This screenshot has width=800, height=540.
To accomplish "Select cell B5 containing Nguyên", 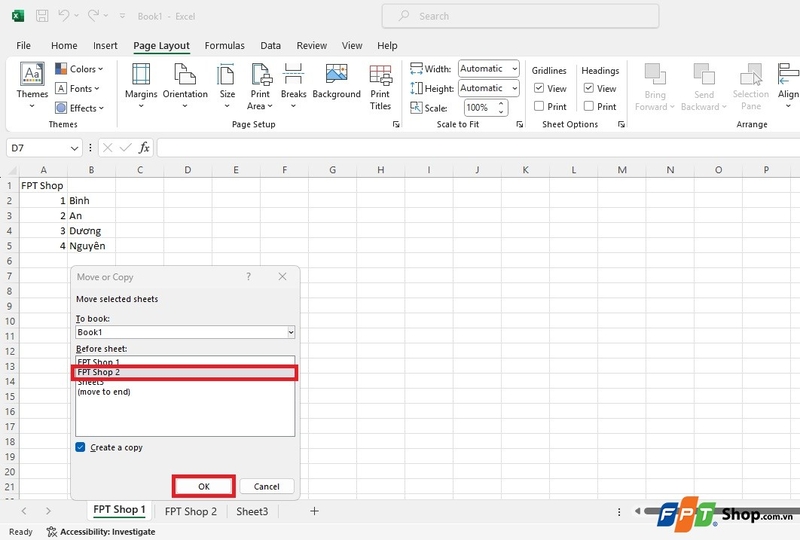I will click(x=91, y=246).
